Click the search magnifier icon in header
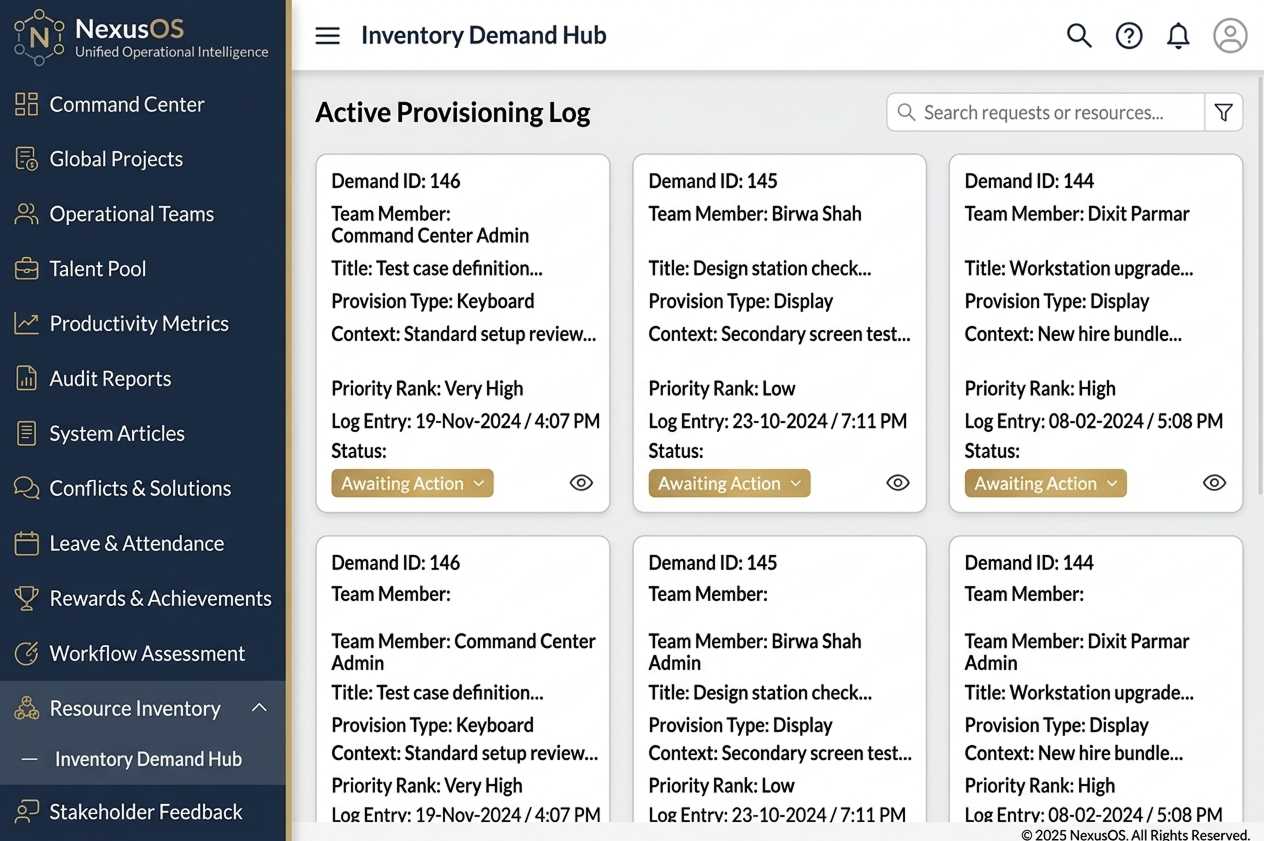 pos(1079,36)
